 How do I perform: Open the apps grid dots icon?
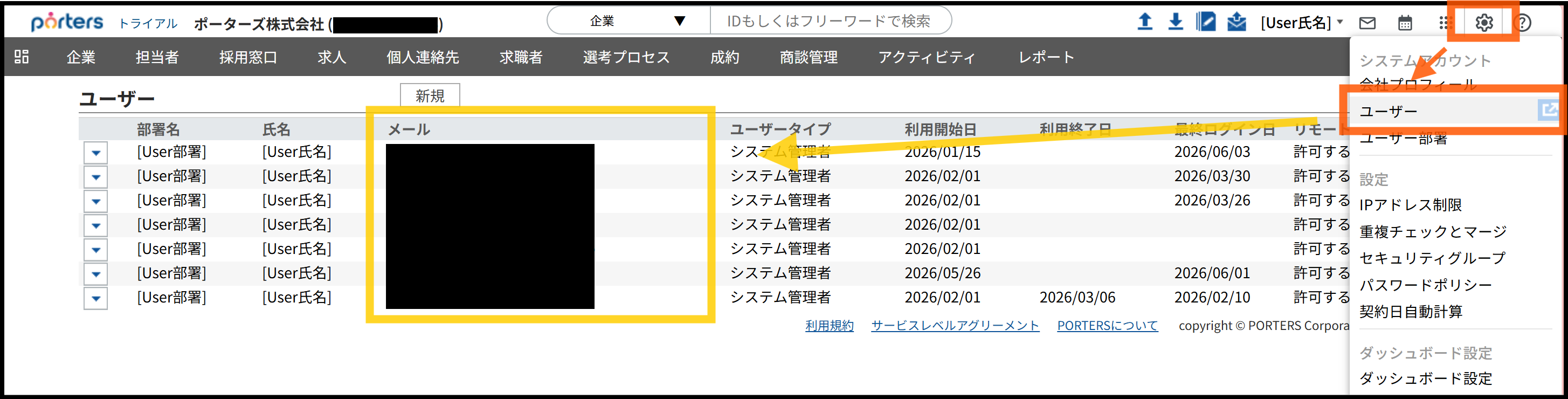click(1445, 23)
